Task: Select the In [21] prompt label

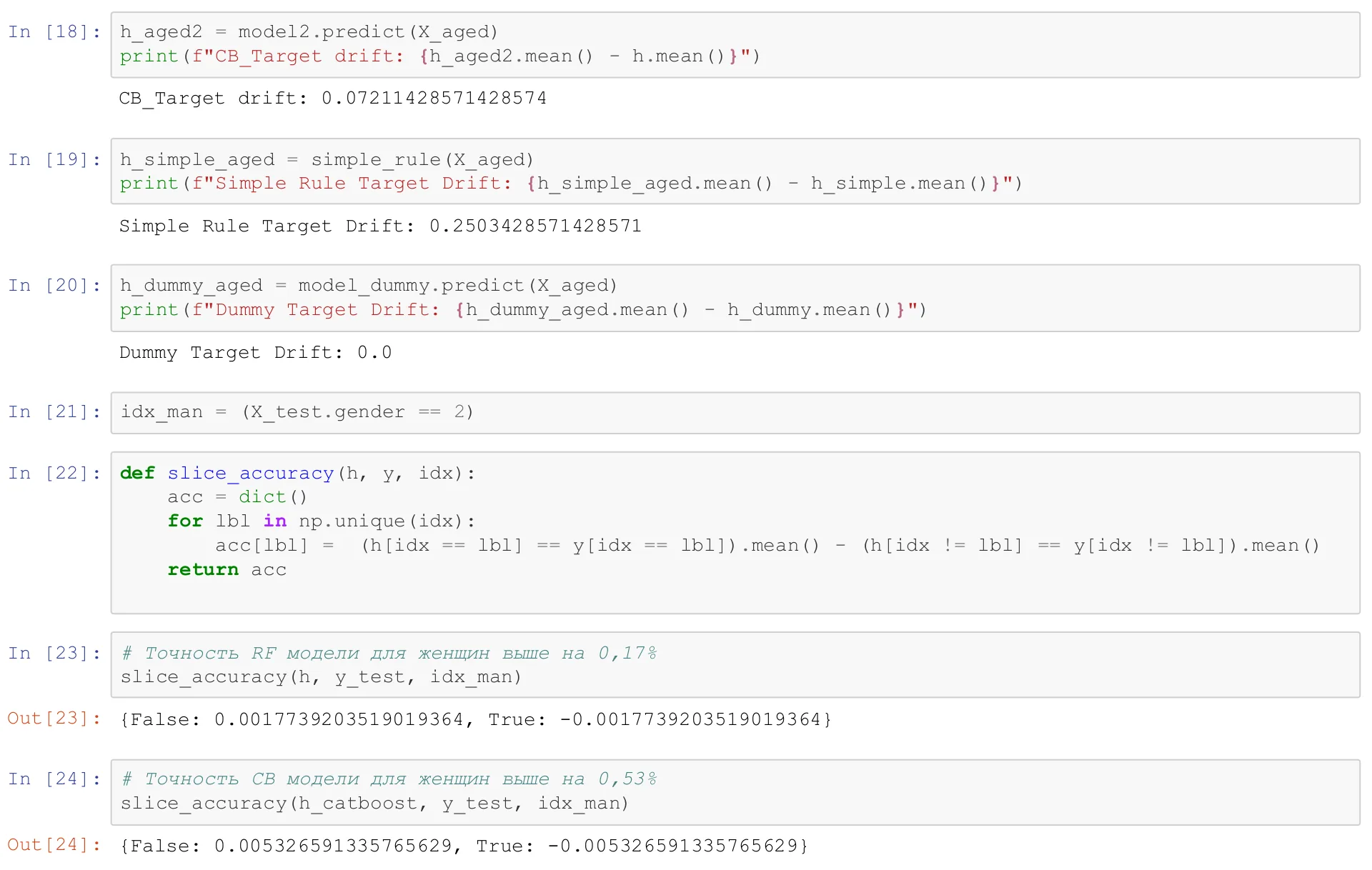Action: click(55, 412)
